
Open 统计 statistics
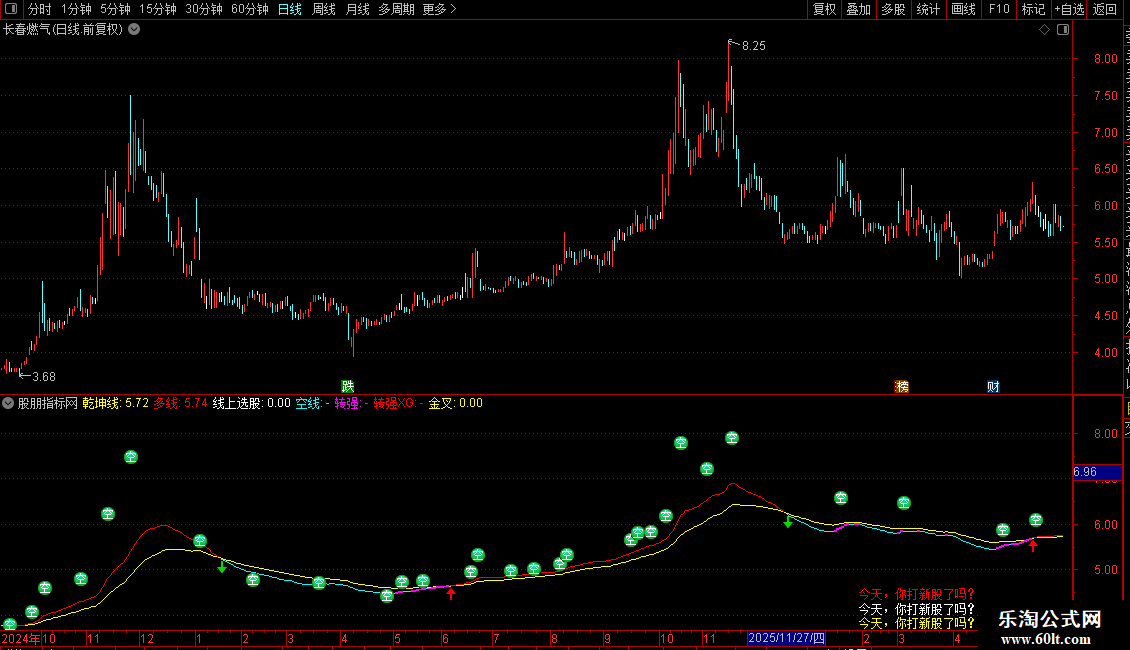[x=927, y=9]
